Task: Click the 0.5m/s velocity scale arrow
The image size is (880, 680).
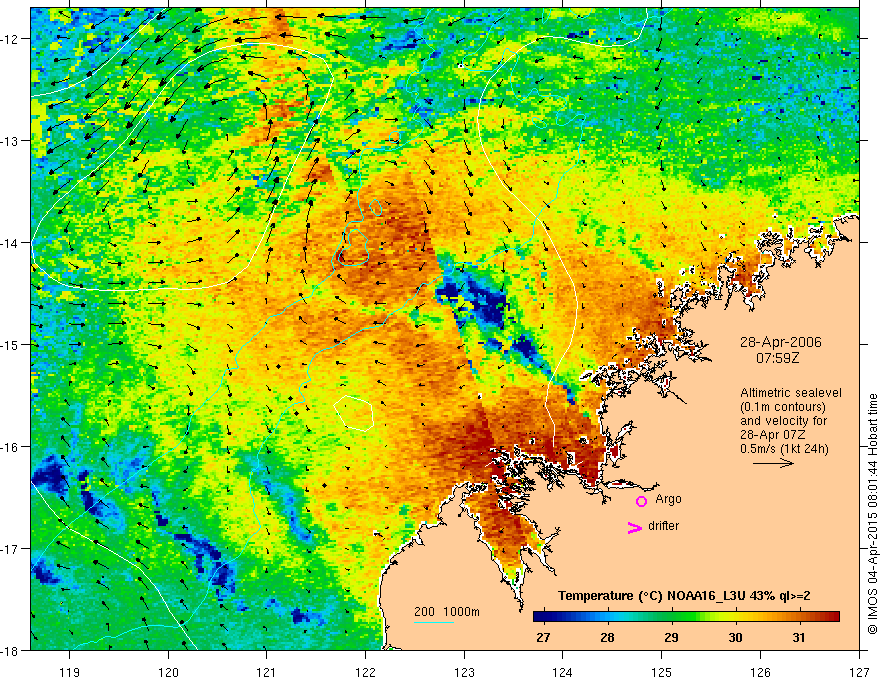Action: (773, 463)
